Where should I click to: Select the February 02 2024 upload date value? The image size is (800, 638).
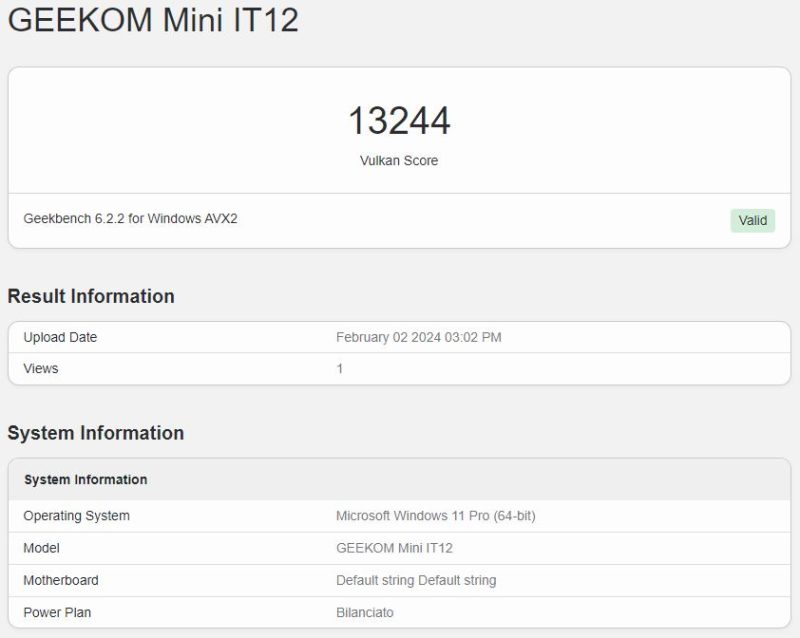click(x=418, y=337)
